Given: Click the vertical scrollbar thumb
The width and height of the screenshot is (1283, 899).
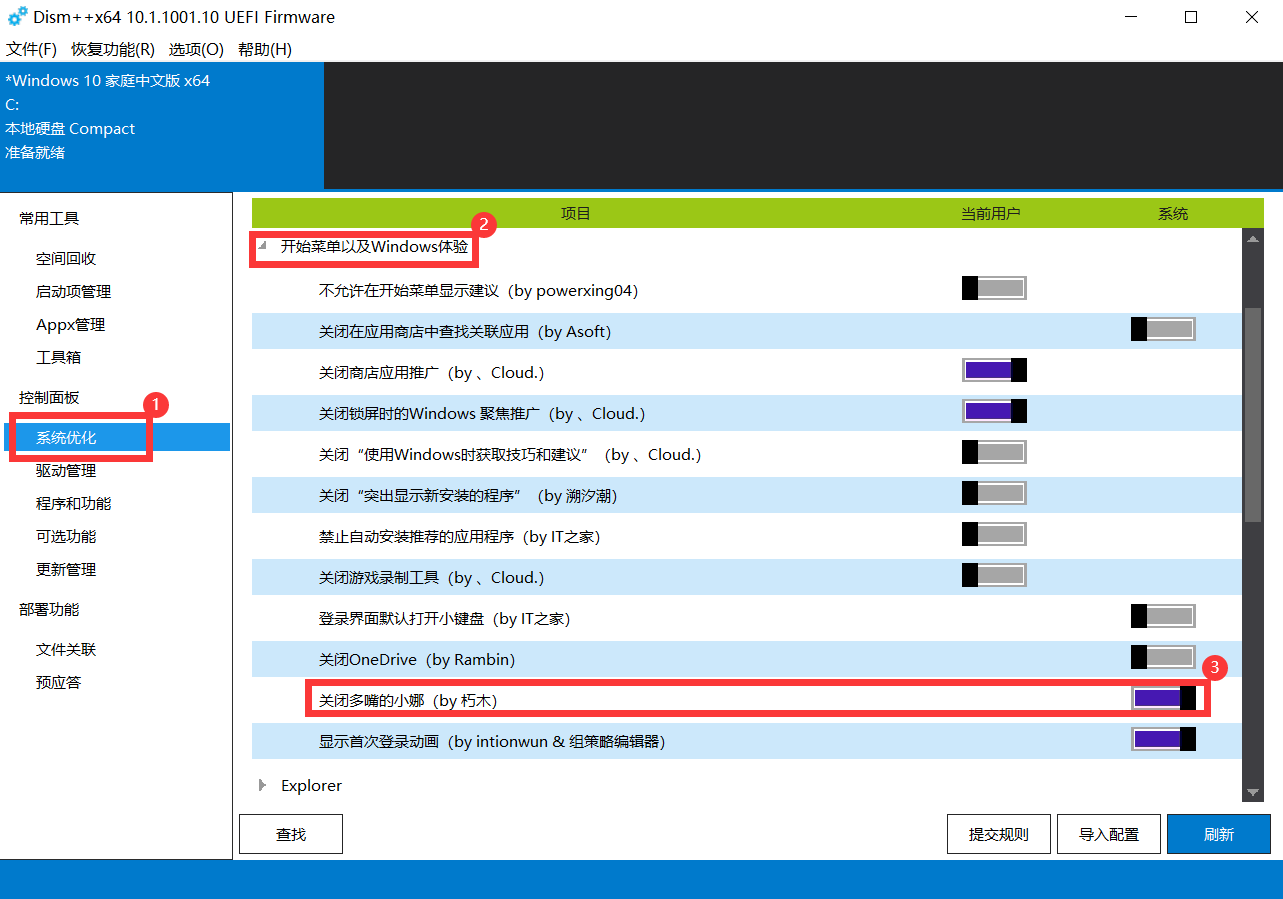Looking at the screenshot, I should 1253,414.
